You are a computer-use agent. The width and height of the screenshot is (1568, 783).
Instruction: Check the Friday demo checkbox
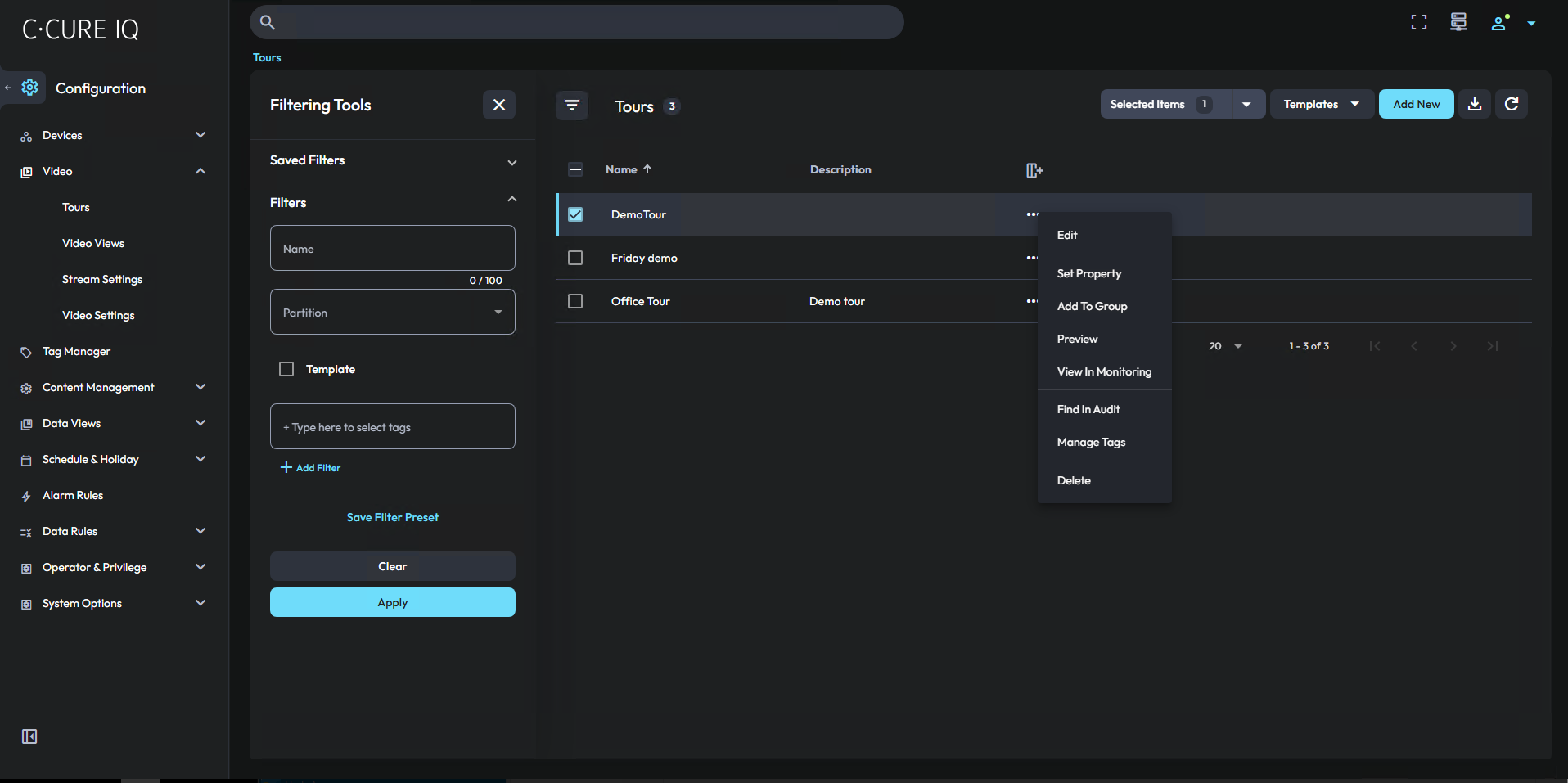coord(575,258)
